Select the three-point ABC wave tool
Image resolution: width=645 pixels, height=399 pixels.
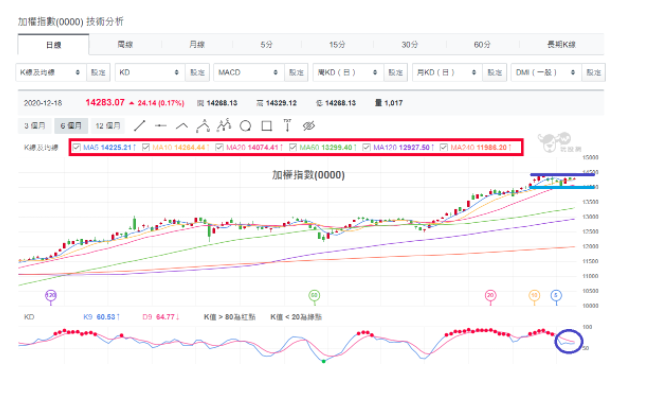click(x=203, y=125)
